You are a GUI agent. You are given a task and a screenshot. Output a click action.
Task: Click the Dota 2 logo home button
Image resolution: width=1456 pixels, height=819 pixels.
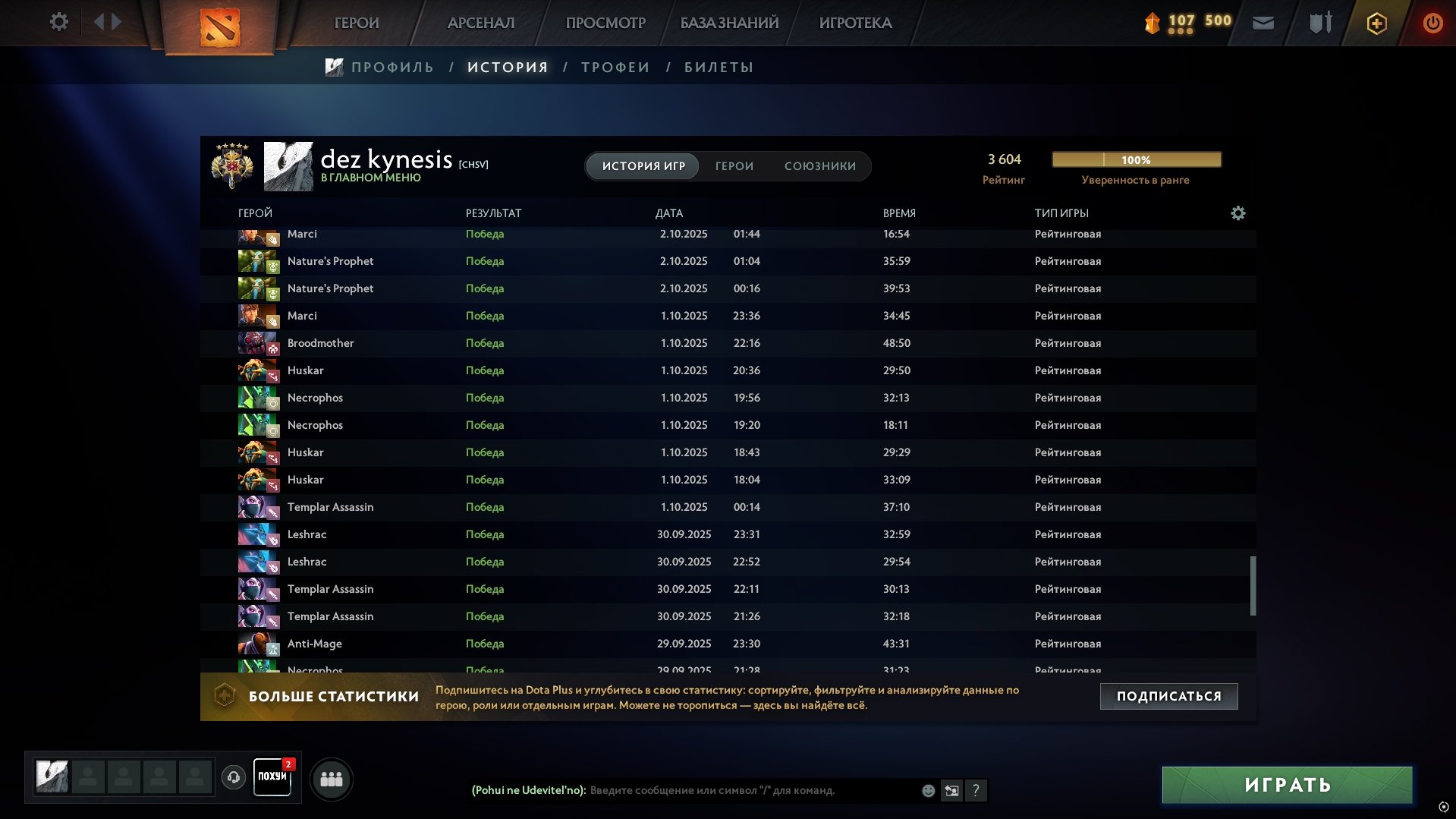click(x=219, y=27)
